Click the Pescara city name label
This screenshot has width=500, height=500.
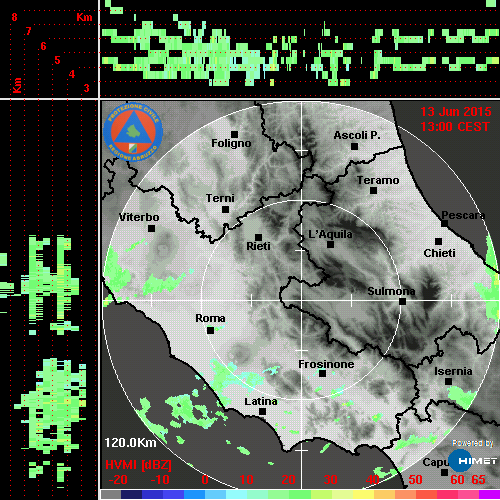[463, 216]
